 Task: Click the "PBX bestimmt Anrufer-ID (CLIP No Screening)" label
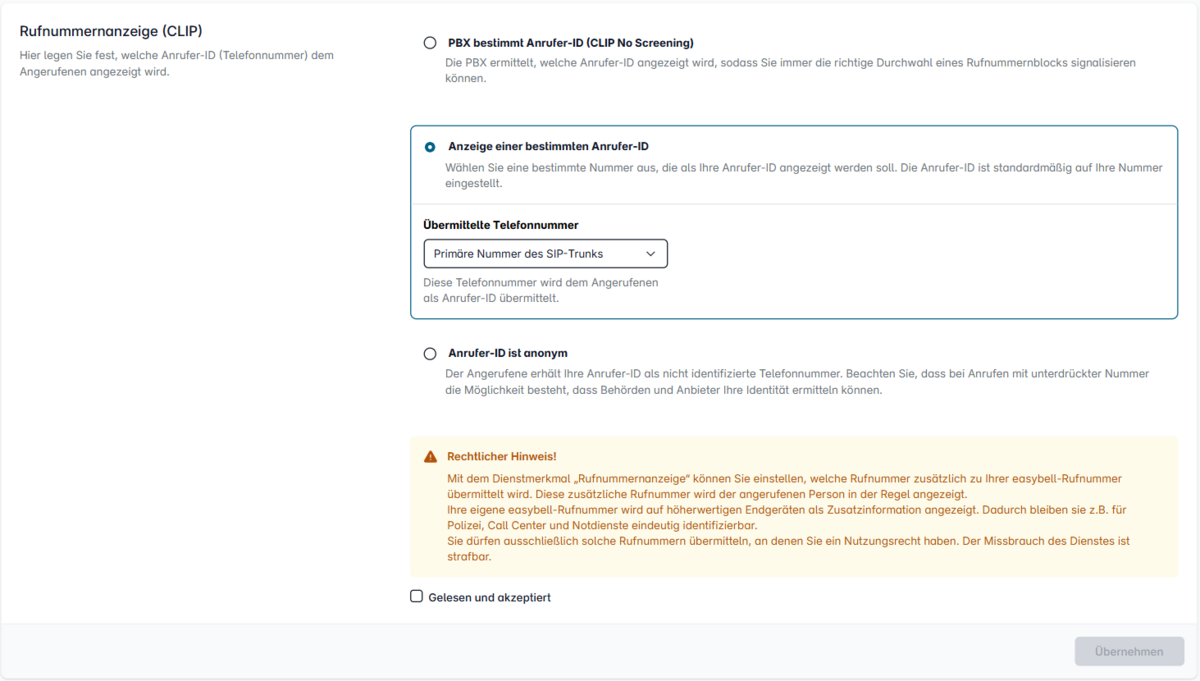(570, 43)
